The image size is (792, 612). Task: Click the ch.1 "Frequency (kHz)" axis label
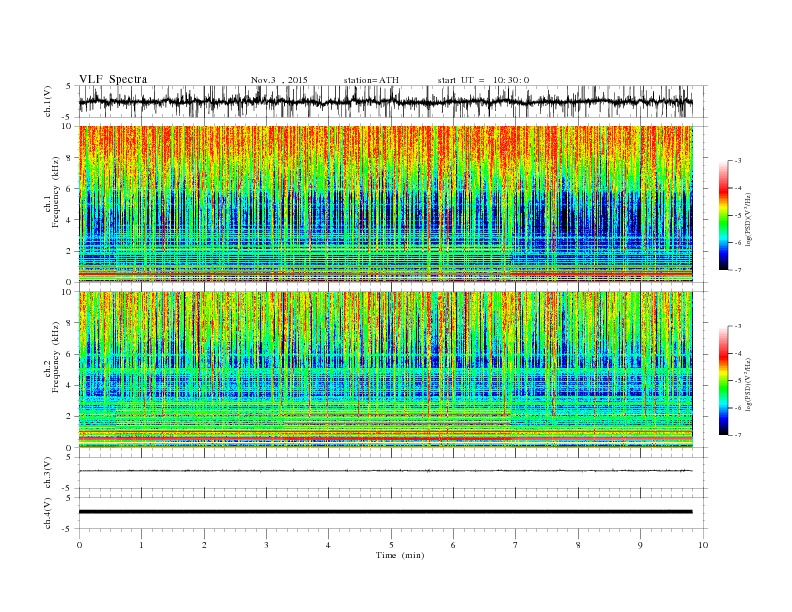(56, 192)
